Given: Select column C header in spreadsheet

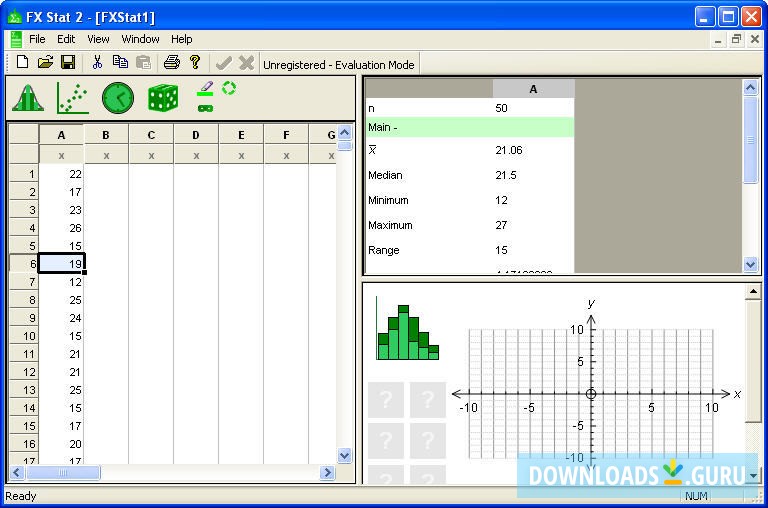Looking at the screenshot, I should point(151,135).
